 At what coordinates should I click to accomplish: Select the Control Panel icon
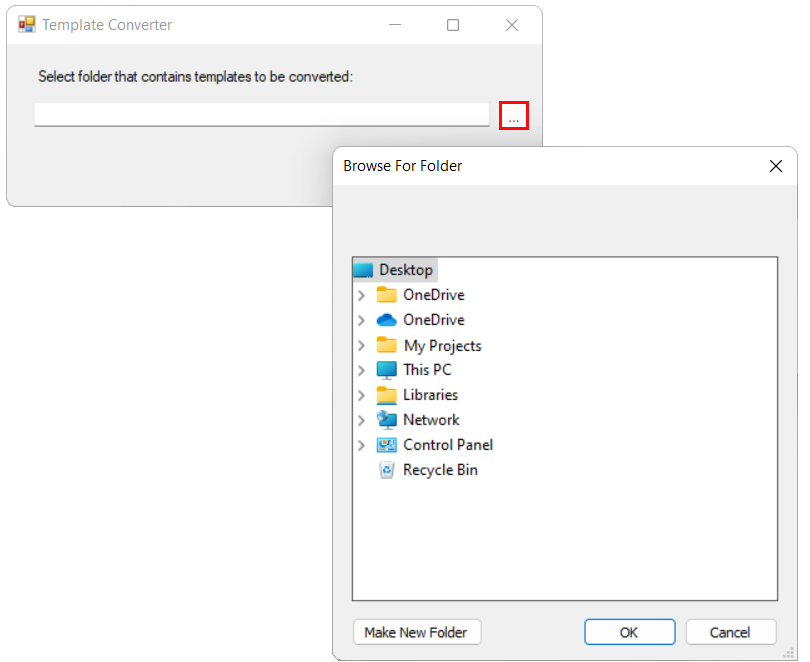(x=386, y=445)
